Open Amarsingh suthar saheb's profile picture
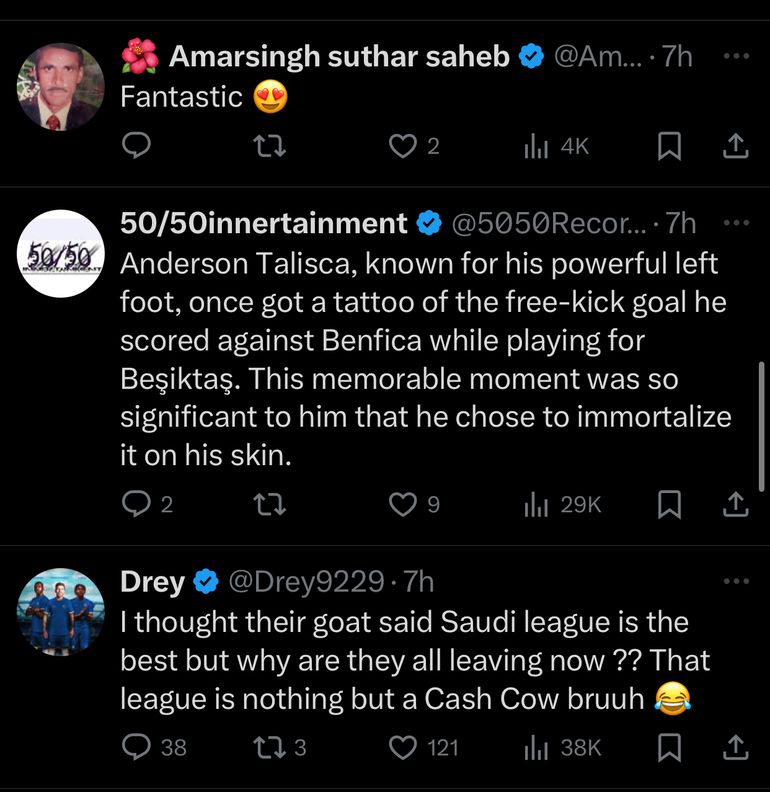 click(x=61, y=87)
